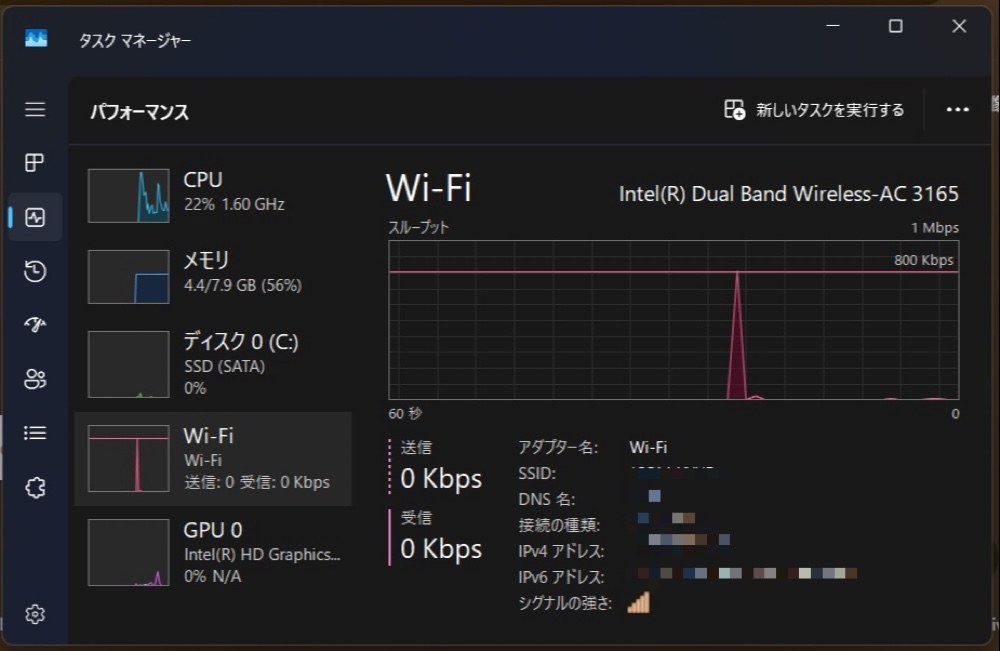Open Task Manager settings gear
The width and height of the screenshot is (1000, 651).
[35, 614]
